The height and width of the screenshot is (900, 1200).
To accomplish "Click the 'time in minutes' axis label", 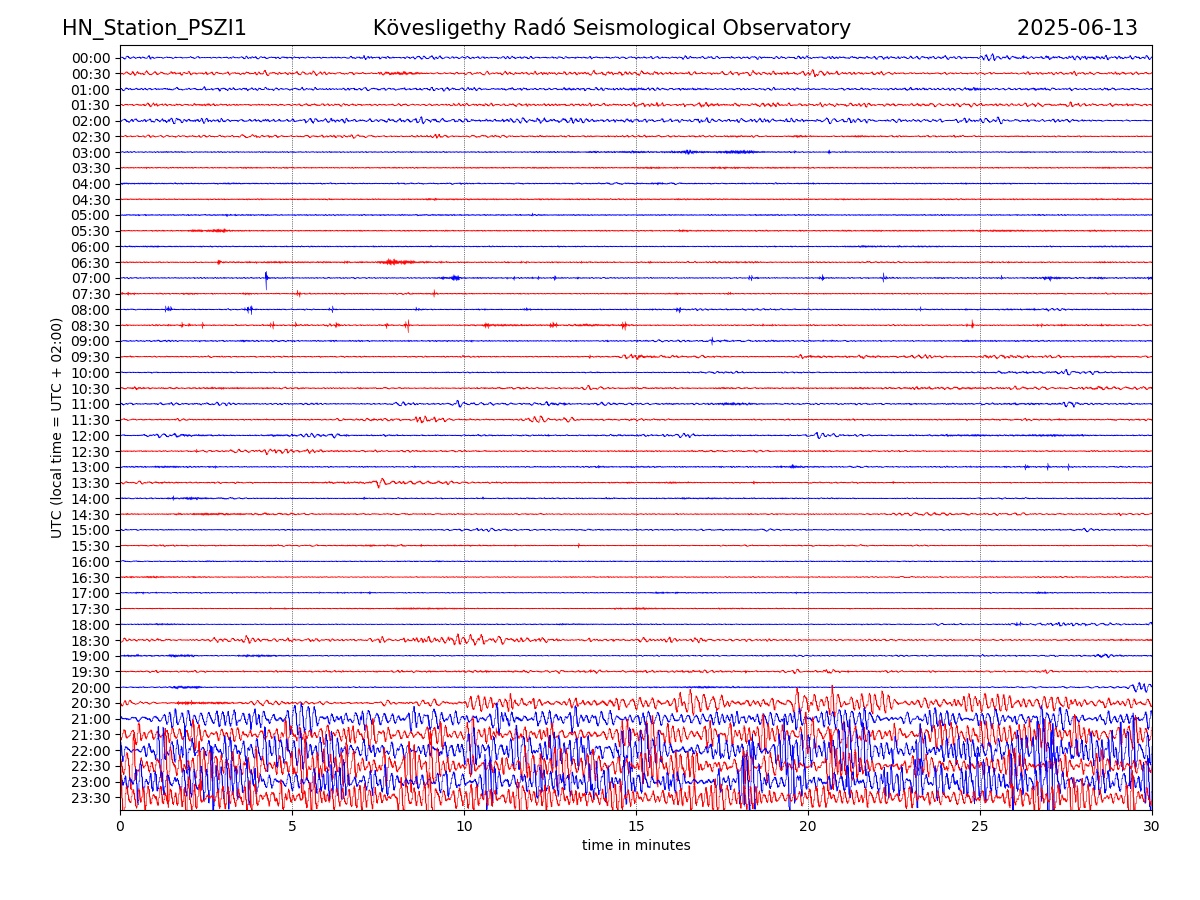I will click(x=636, y=846).
